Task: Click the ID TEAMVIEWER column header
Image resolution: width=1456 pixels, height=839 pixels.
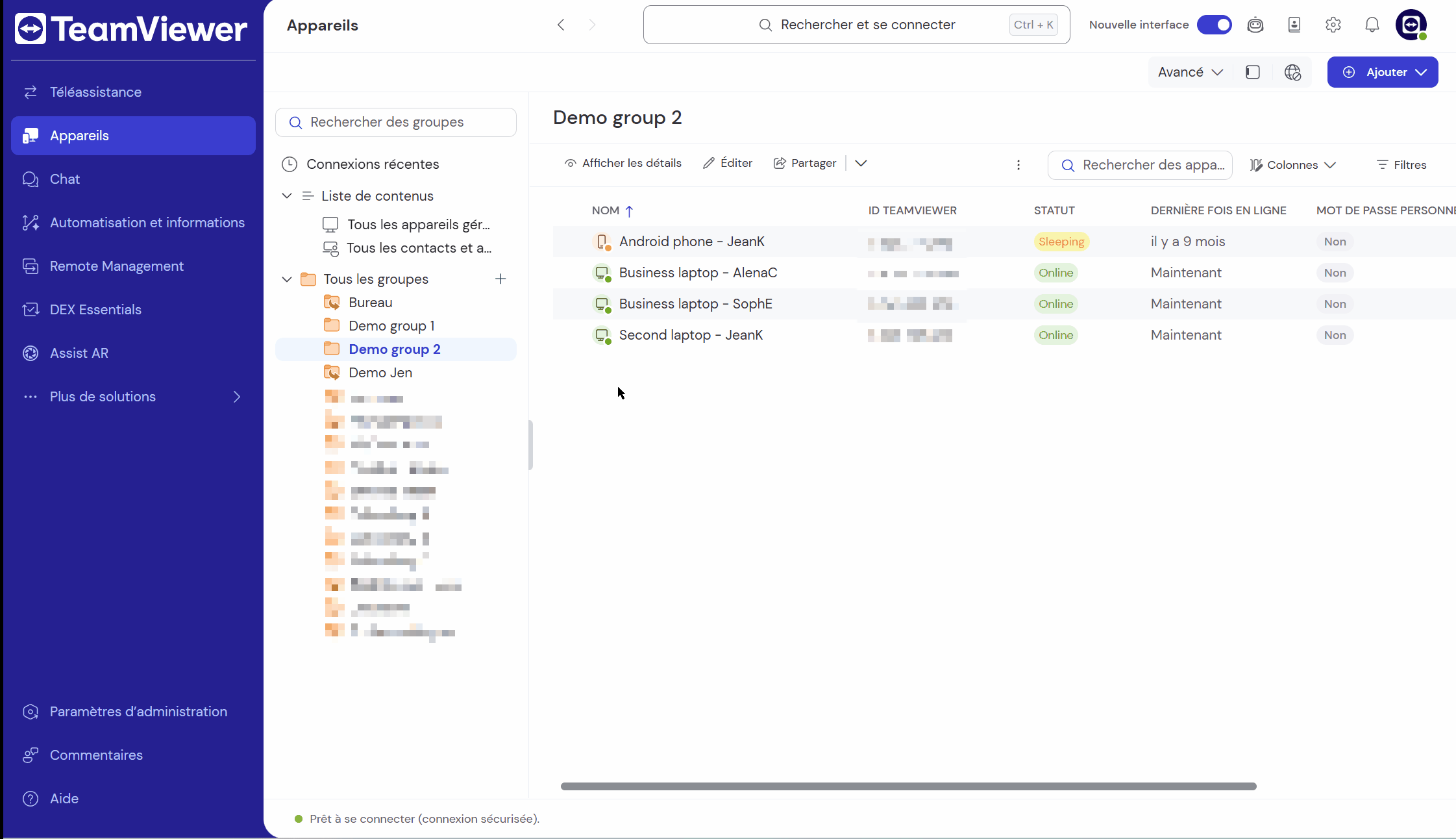Action: tap(913, 210)
